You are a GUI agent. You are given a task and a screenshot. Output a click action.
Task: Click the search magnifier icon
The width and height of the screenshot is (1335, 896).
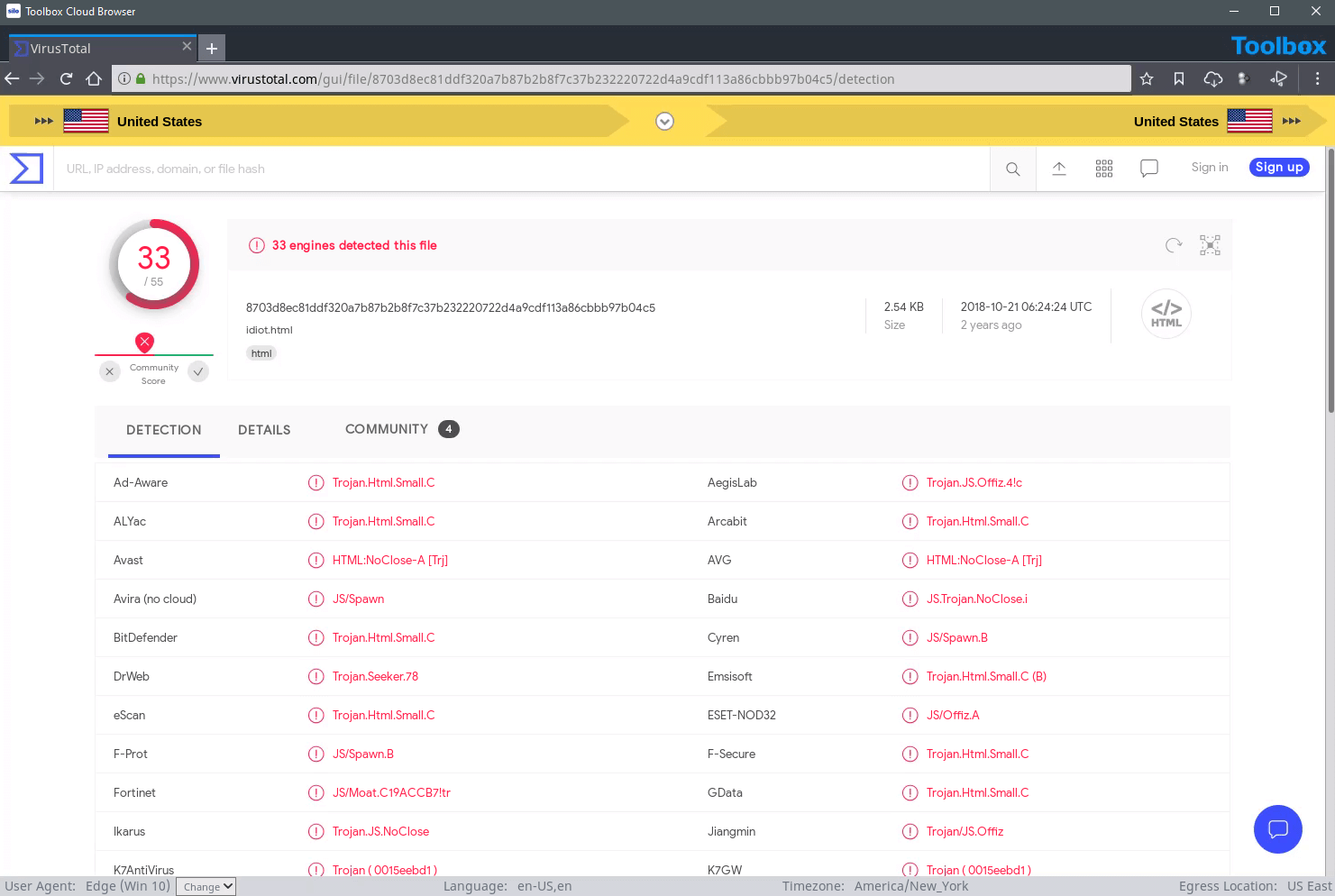click(x=1013, y=169)
